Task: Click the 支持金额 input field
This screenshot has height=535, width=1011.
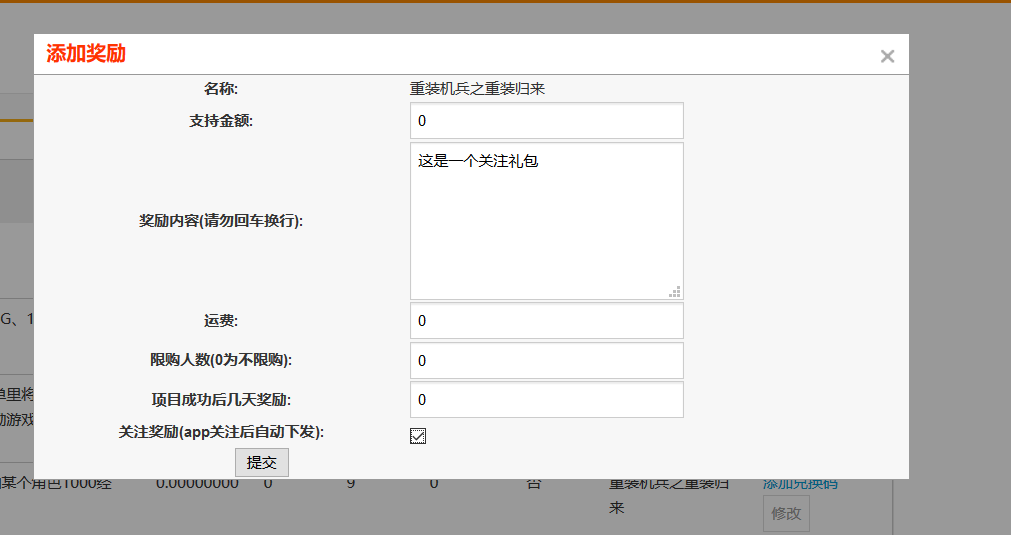Action: 547,121
